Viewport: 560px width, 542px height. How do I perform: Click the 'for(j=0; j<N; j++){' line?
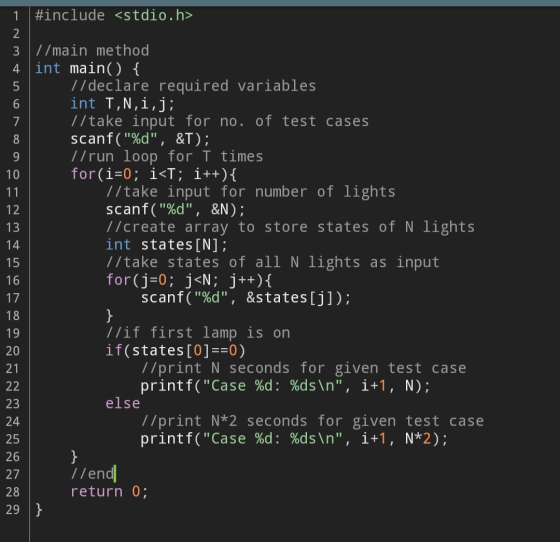[x=189, y=280]
